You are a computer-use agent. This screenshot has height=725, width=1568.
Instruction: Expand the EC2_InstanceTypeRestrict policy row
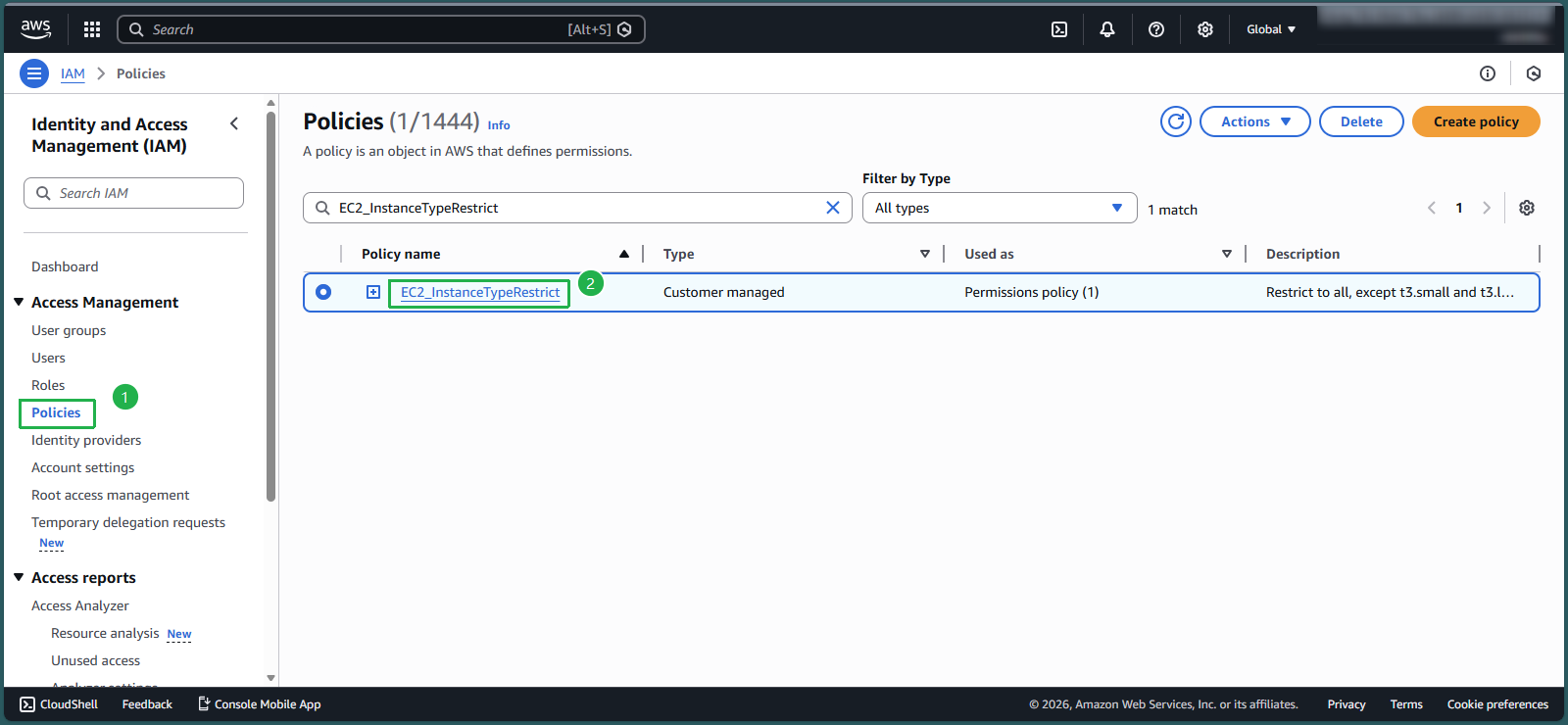(x=373, y=292)
